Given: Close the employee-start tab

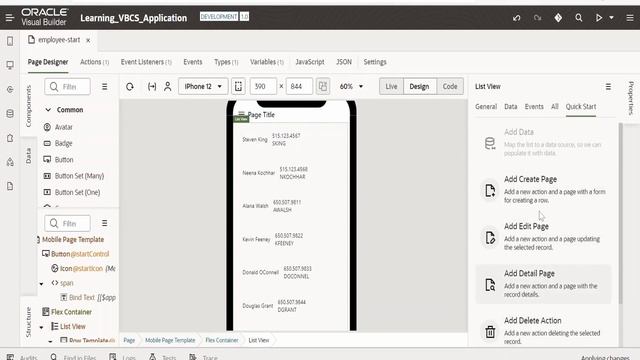Looking at the screenshot, I should pos(88,40).
